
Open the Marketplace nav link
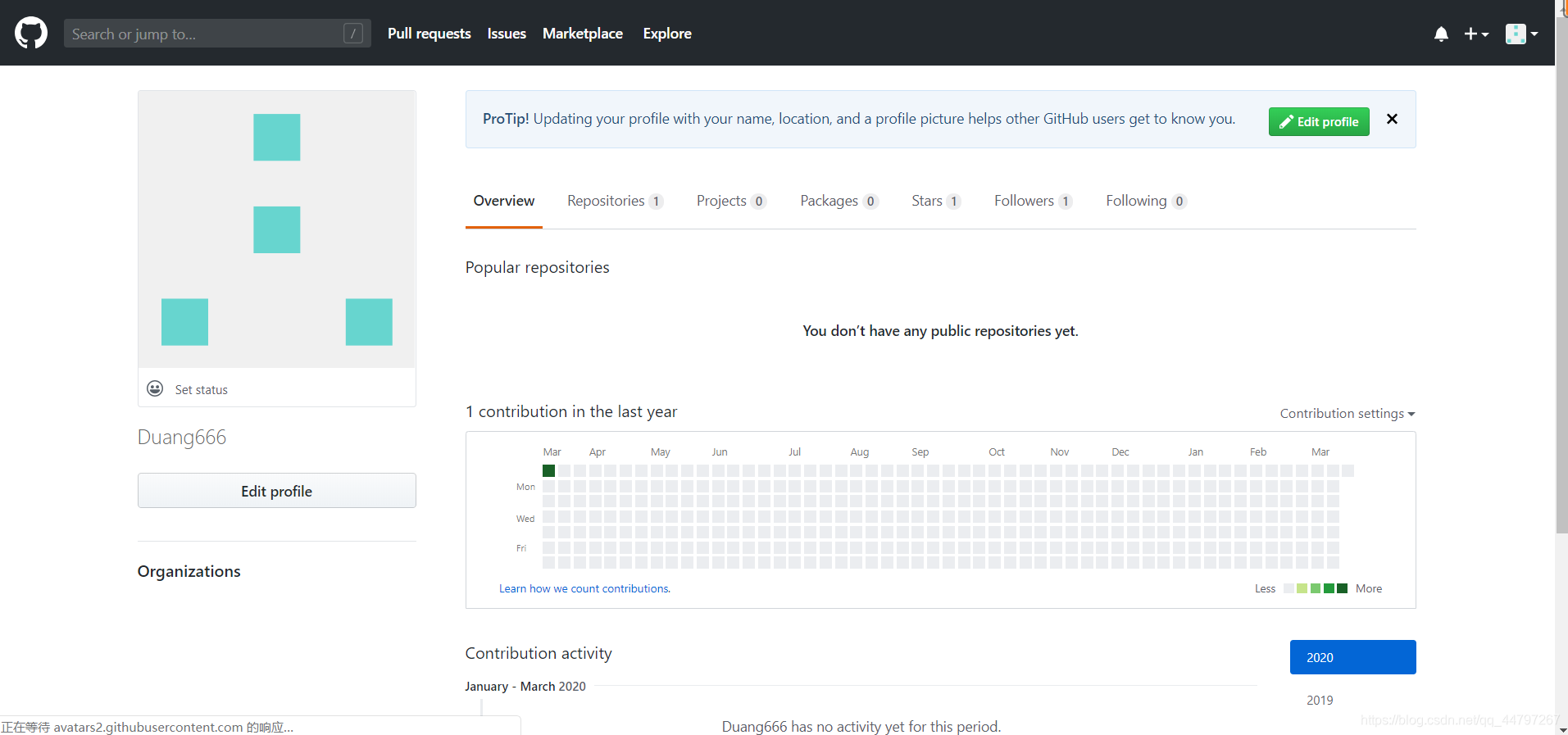pos(583,34)
